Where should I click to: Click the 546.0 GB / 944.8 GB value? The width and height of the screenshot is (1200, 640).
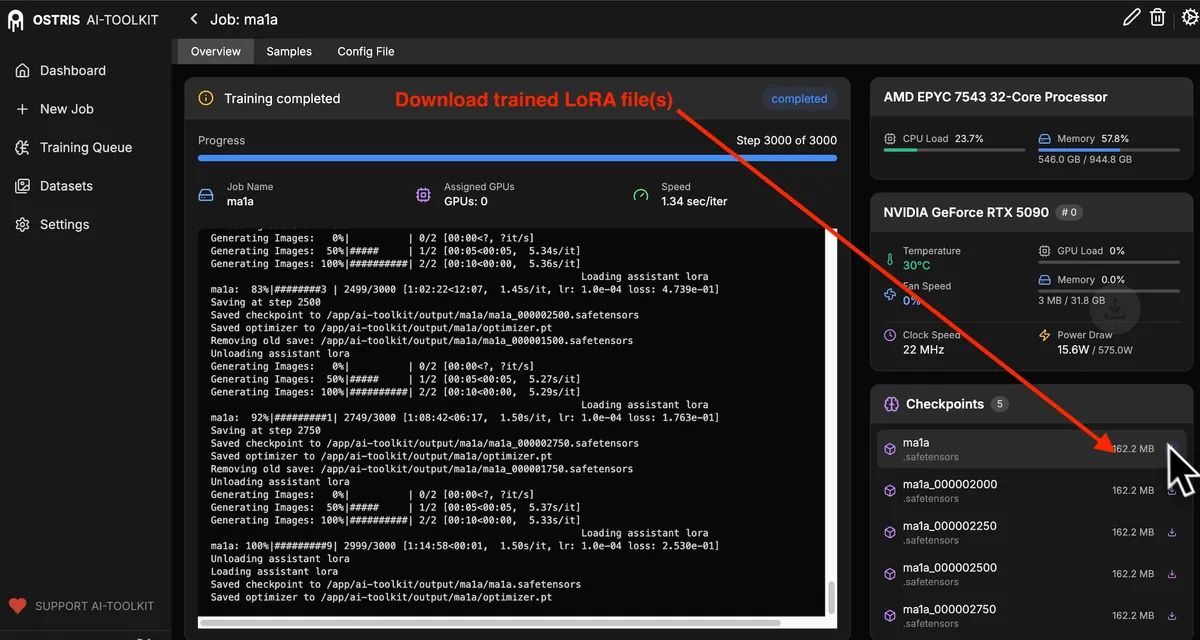pyautogui.click(x=1085, y=159)
